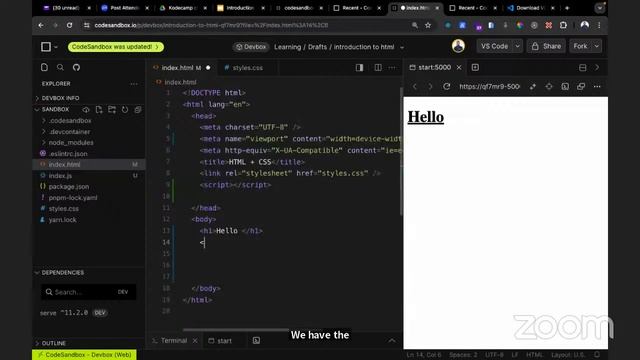The width and height of the screenshot is (640, 360).
Task: Open Explorer more options ellipsis
Action: coord(134,84)
